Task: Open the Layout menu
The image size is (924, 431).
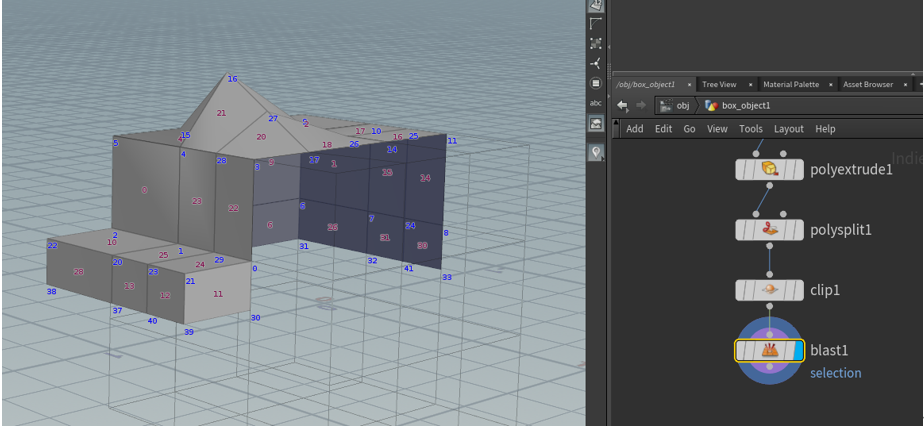Action: click(788, 129)
